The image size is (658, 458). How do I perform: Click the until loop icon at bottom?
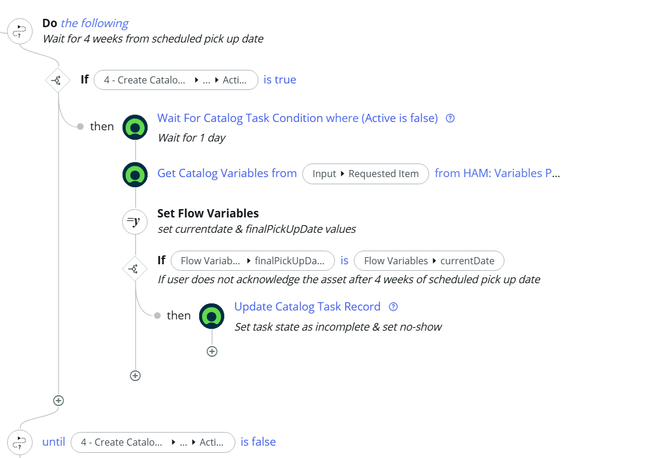click(19, 442)
